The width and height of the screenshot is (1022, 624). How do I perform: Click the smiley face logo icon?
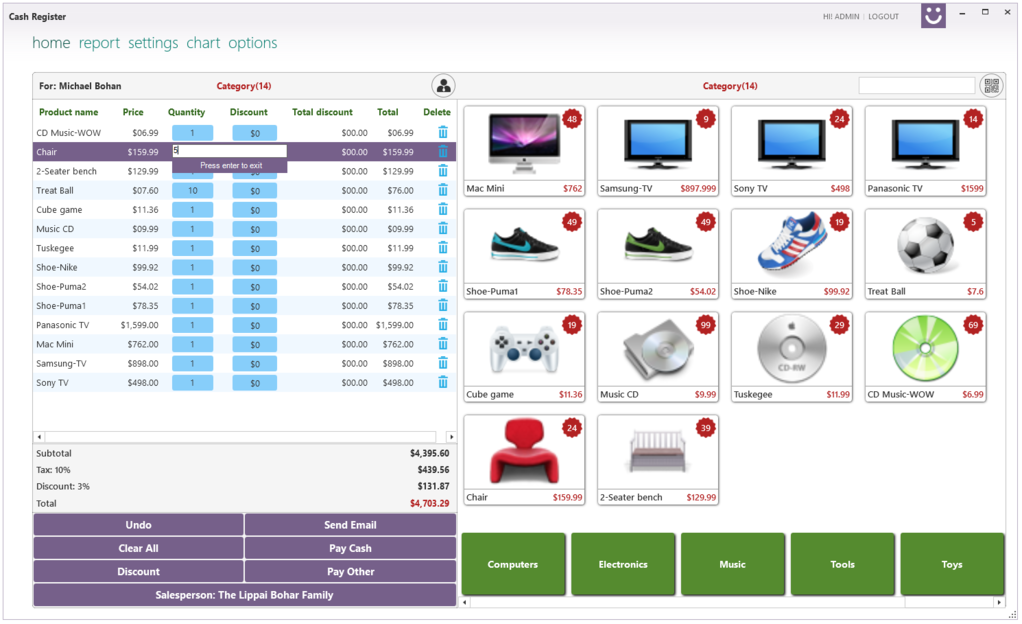point(933,15)
